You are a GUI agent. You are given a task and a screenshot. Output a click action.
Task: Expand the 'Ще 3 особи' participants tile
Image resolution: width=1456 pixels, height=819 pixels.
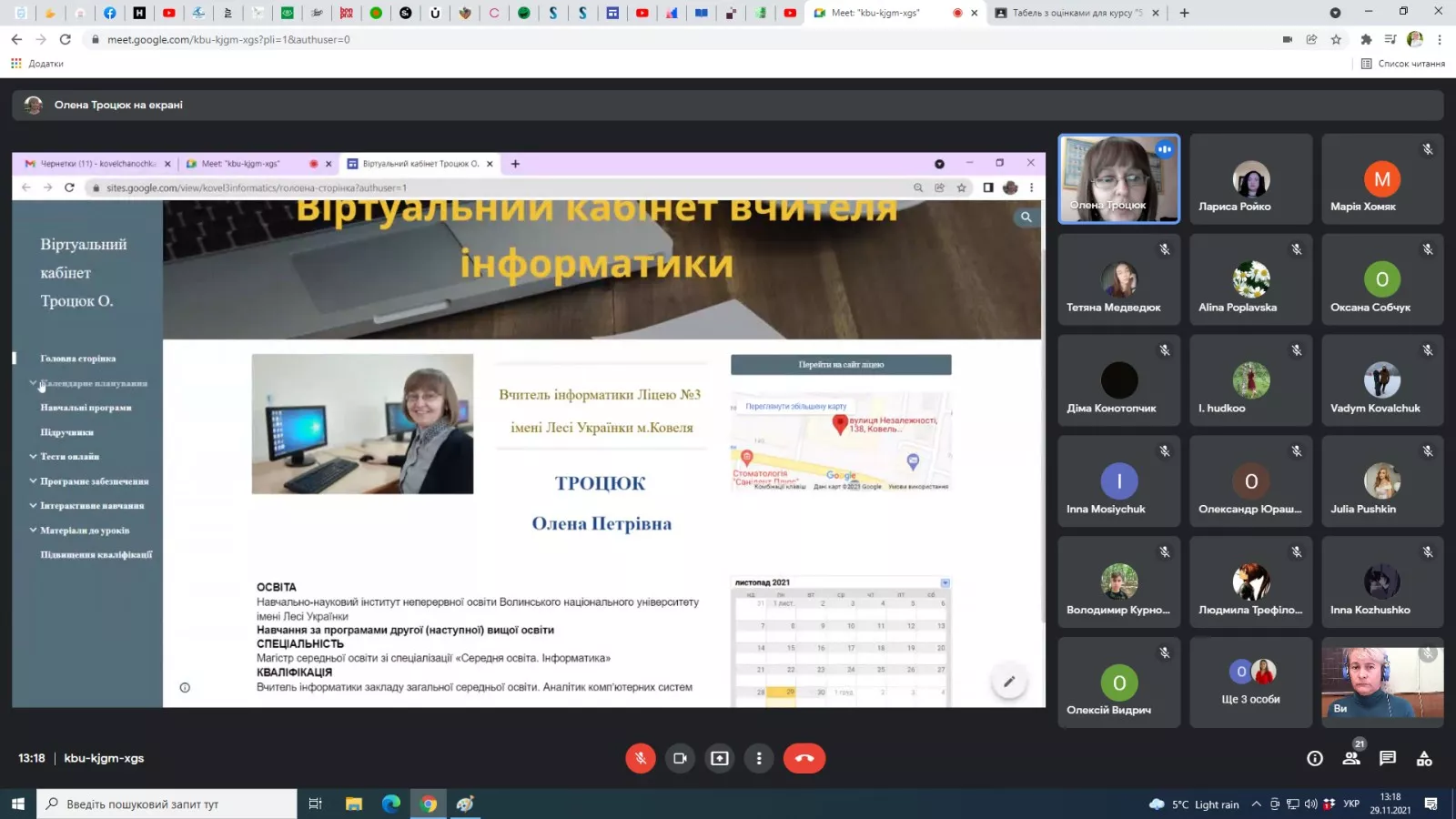1250,682
